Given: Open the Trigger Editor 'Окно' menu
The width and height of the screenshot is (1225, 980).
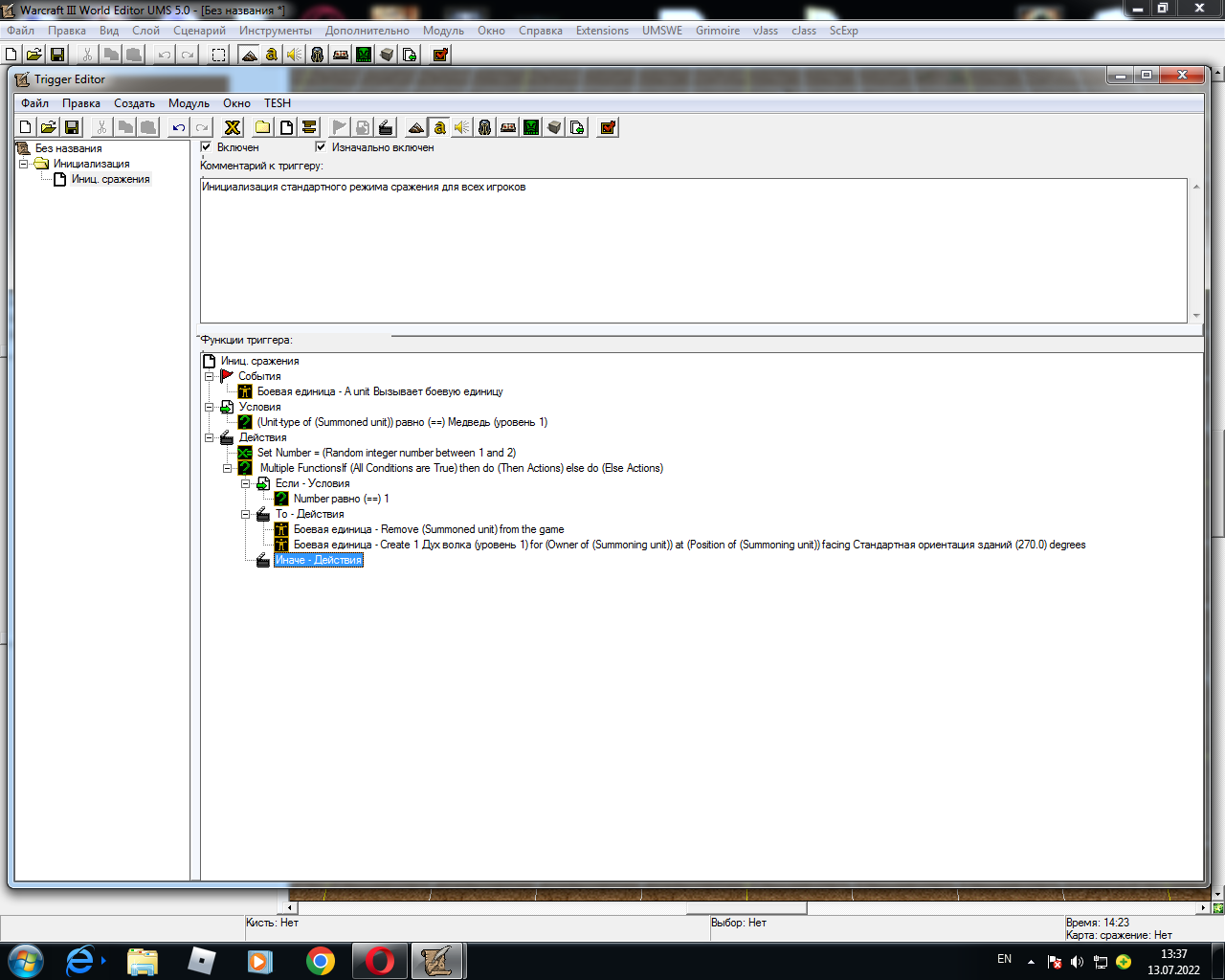Looking at the screenshot, I should [236, 103].
